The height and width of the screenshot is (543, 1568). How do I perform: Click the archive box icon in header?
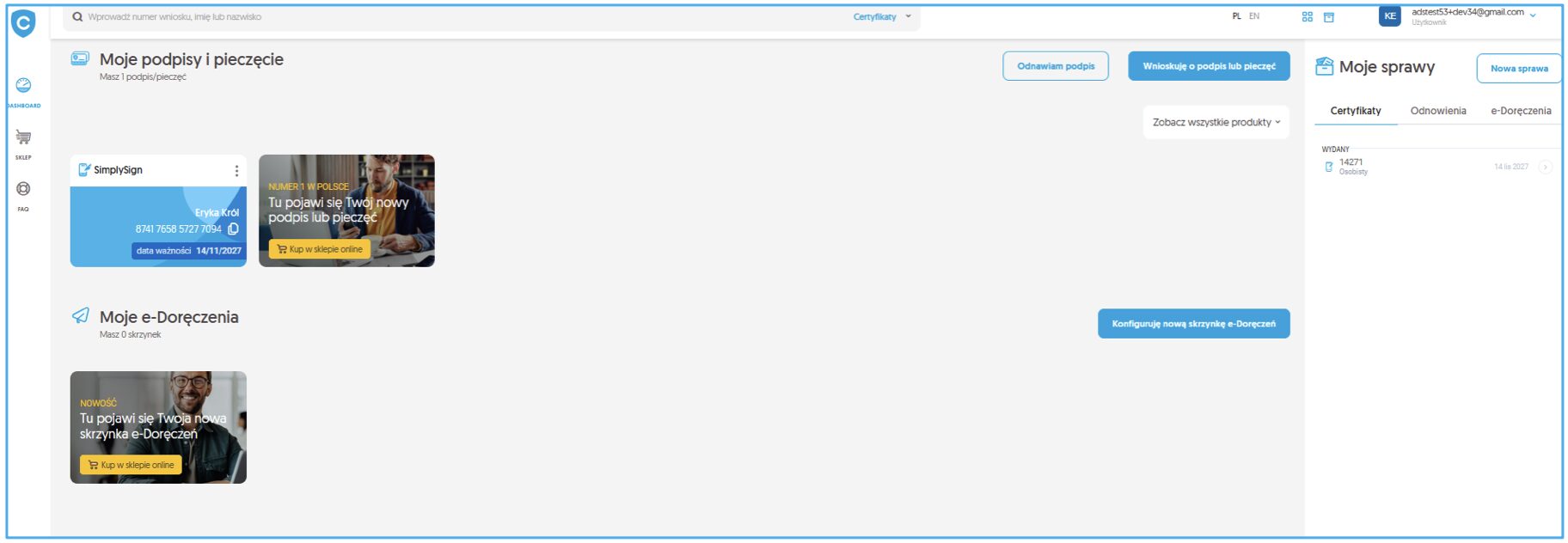point(1329,17)
